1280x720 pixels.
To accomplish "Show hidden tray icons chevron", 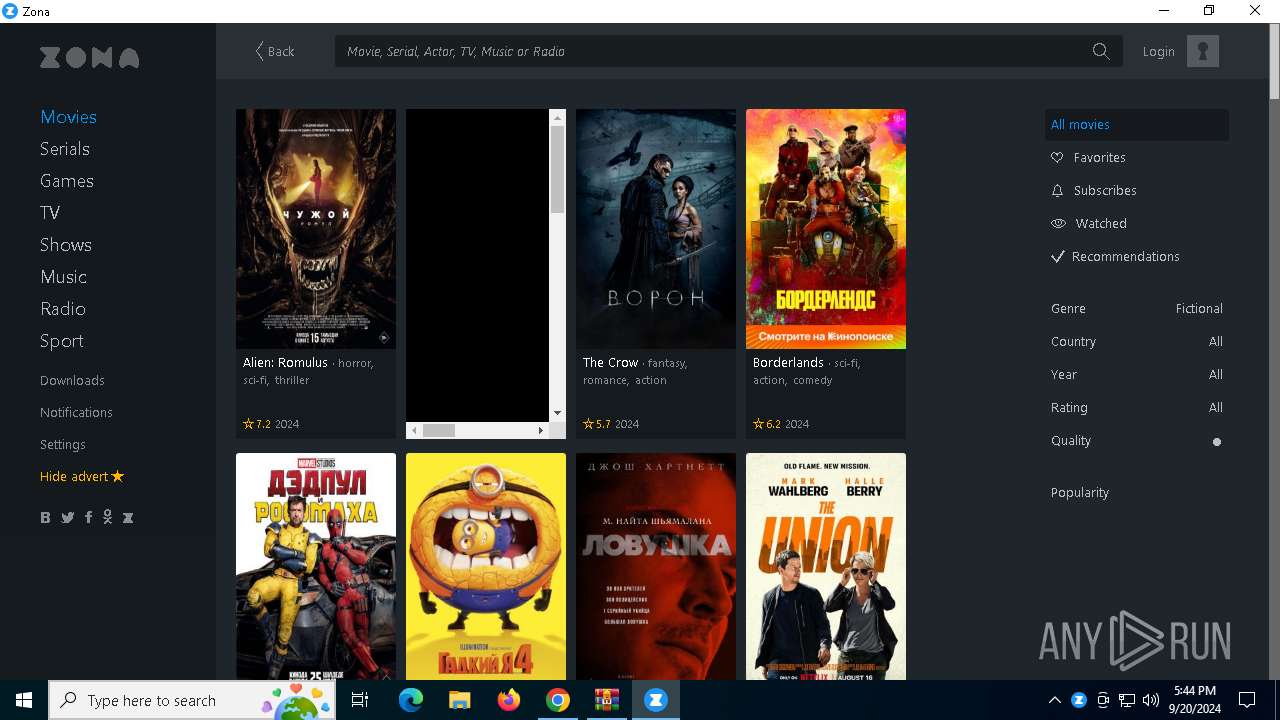I will pyautogui.click(x=1055, y=700).
